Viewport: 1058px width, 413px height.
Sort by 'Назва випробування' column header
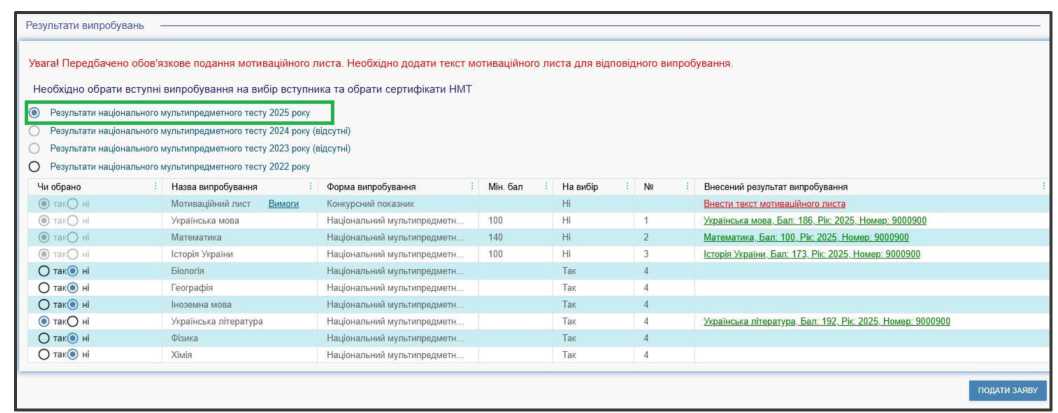[215, 187]
